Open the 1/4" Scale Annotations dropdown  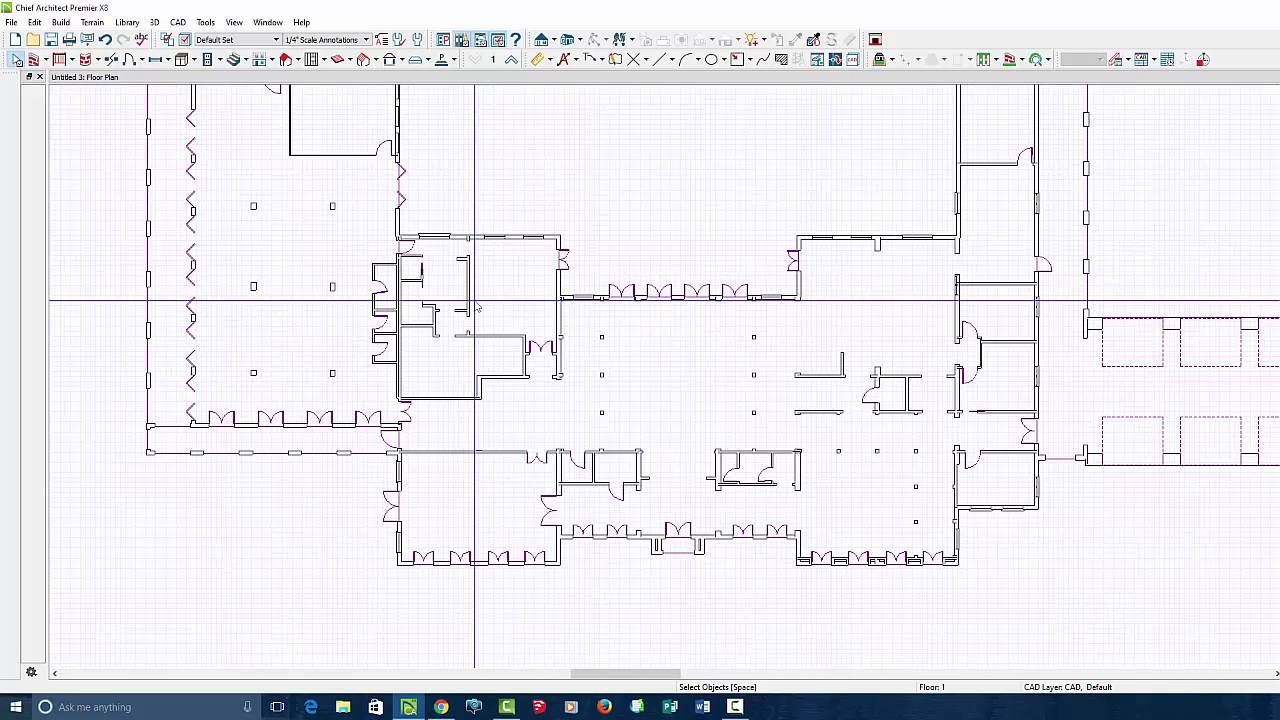327,40
